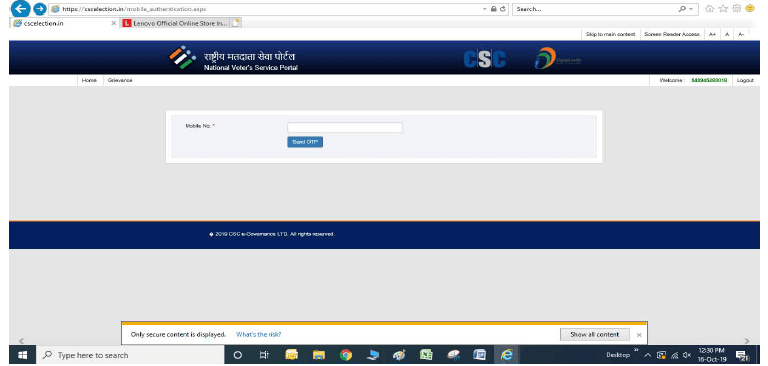This screenshot has height=366, width=768.
Task: Click the Send OTP button
Action: (305, 142)
